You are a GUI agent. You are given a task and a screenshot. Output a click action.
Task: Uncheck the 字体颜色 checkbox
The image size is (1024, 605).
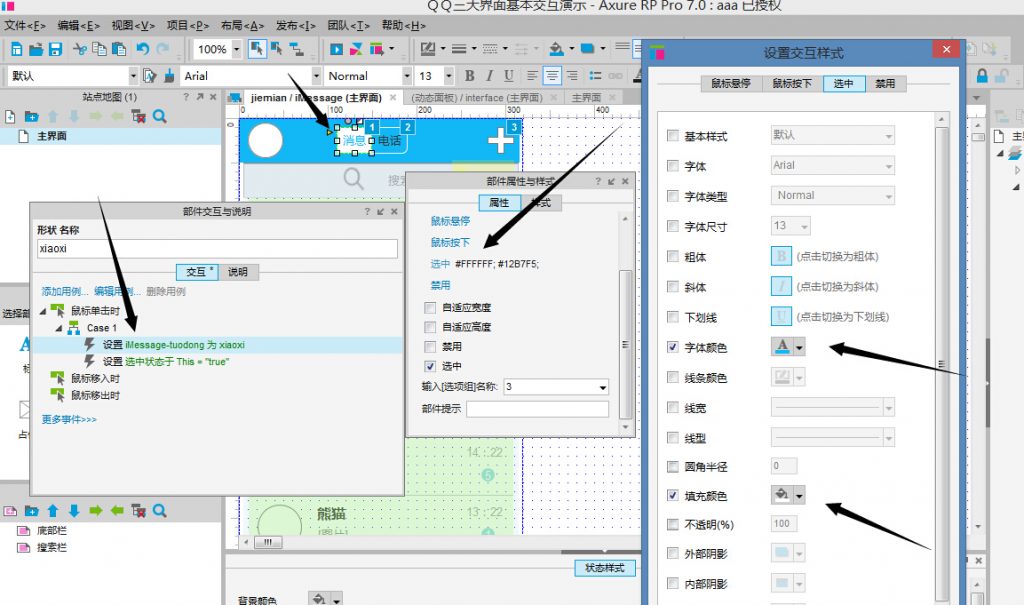[673, 347]
